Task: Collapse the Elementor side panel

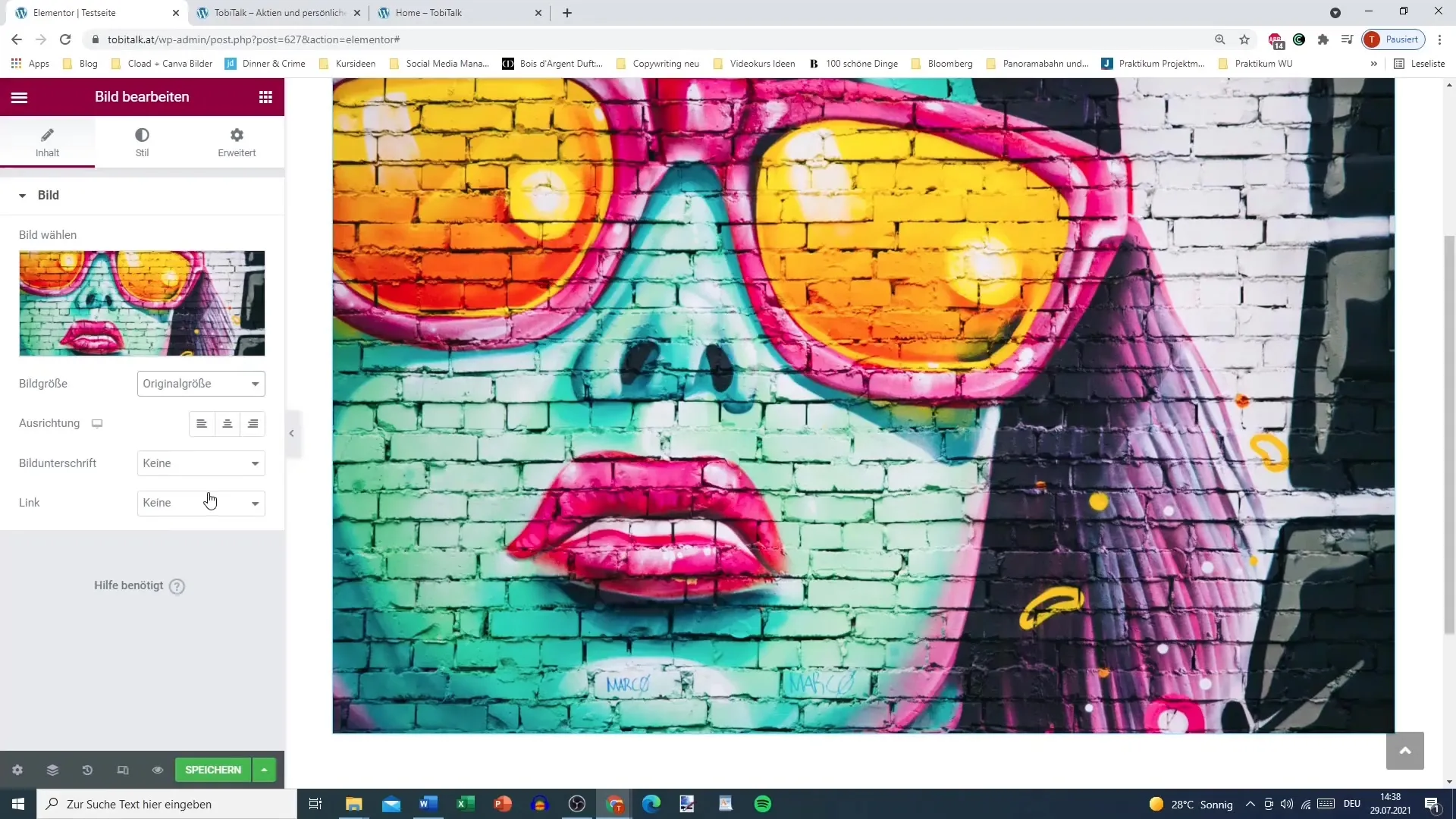Action: pos(292,434)
